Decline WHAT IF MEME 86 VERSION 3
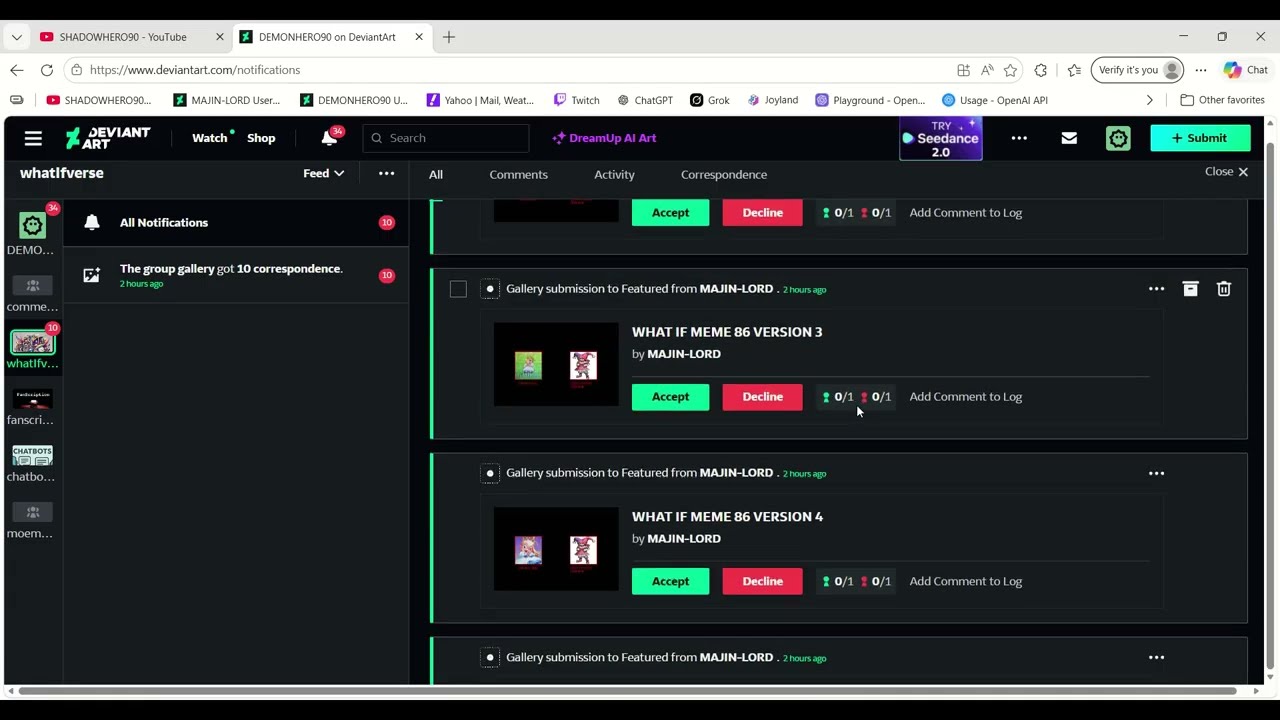The image size is (1280, 720). [762, 397]
